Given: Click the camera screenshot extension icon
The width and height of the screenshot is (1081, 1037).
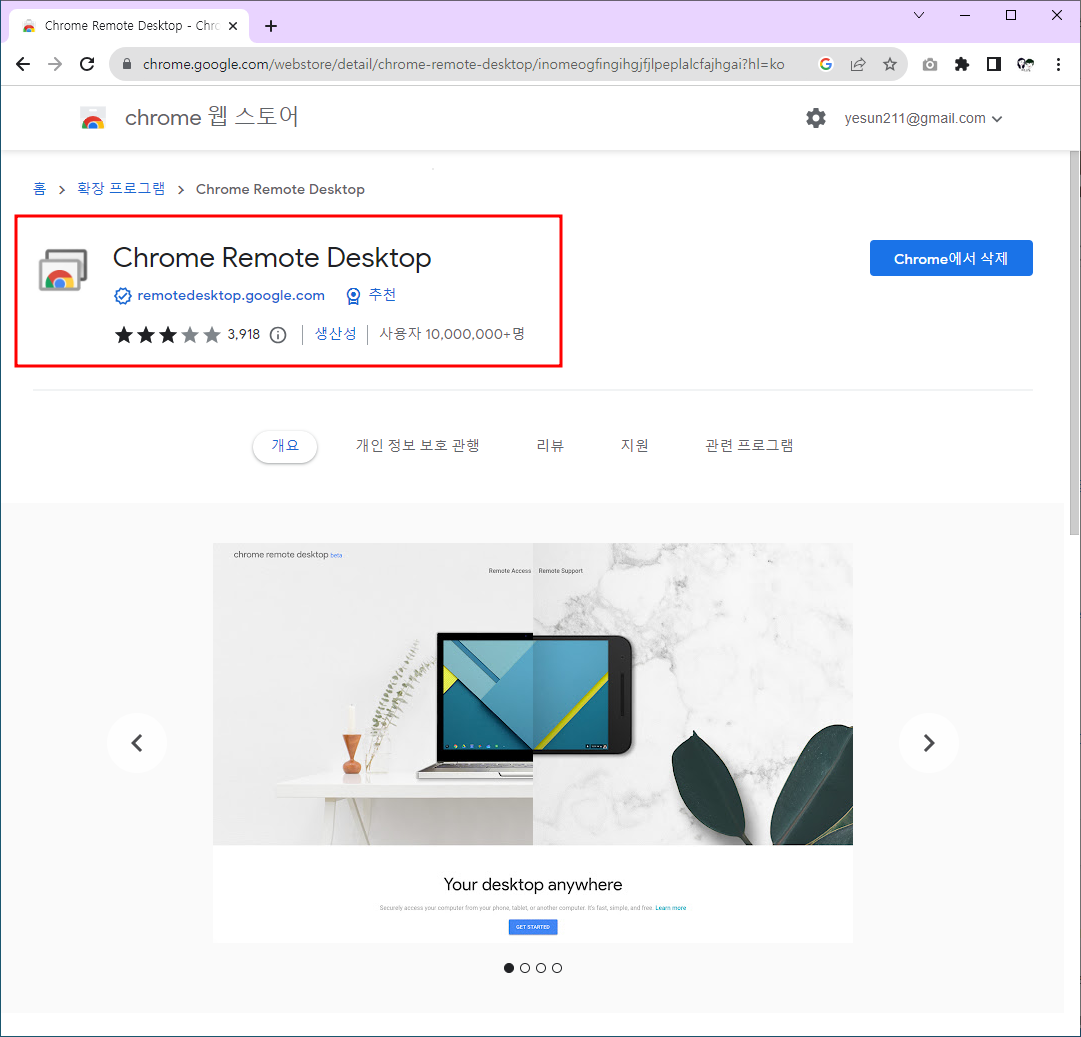Looking at the screenshot, I should click(x=930, y=64).
